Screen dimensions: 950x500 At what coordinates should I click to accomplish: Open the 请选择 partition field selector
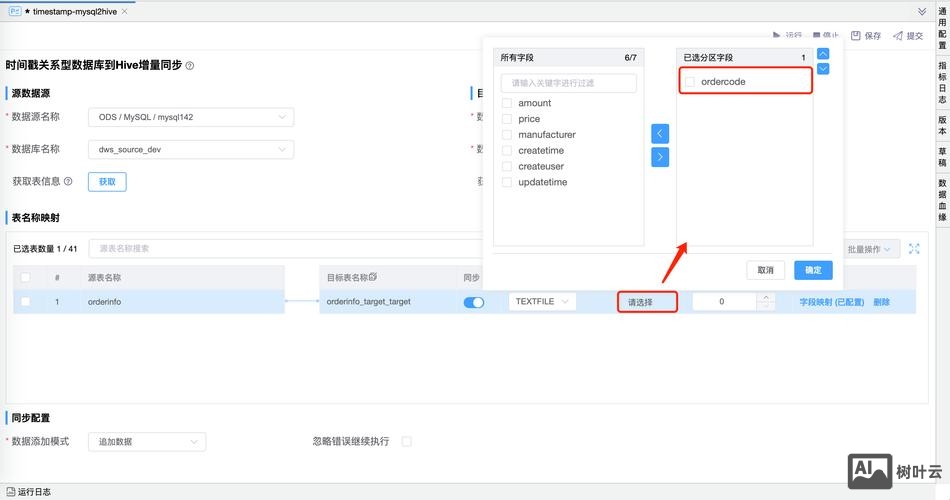647,302
